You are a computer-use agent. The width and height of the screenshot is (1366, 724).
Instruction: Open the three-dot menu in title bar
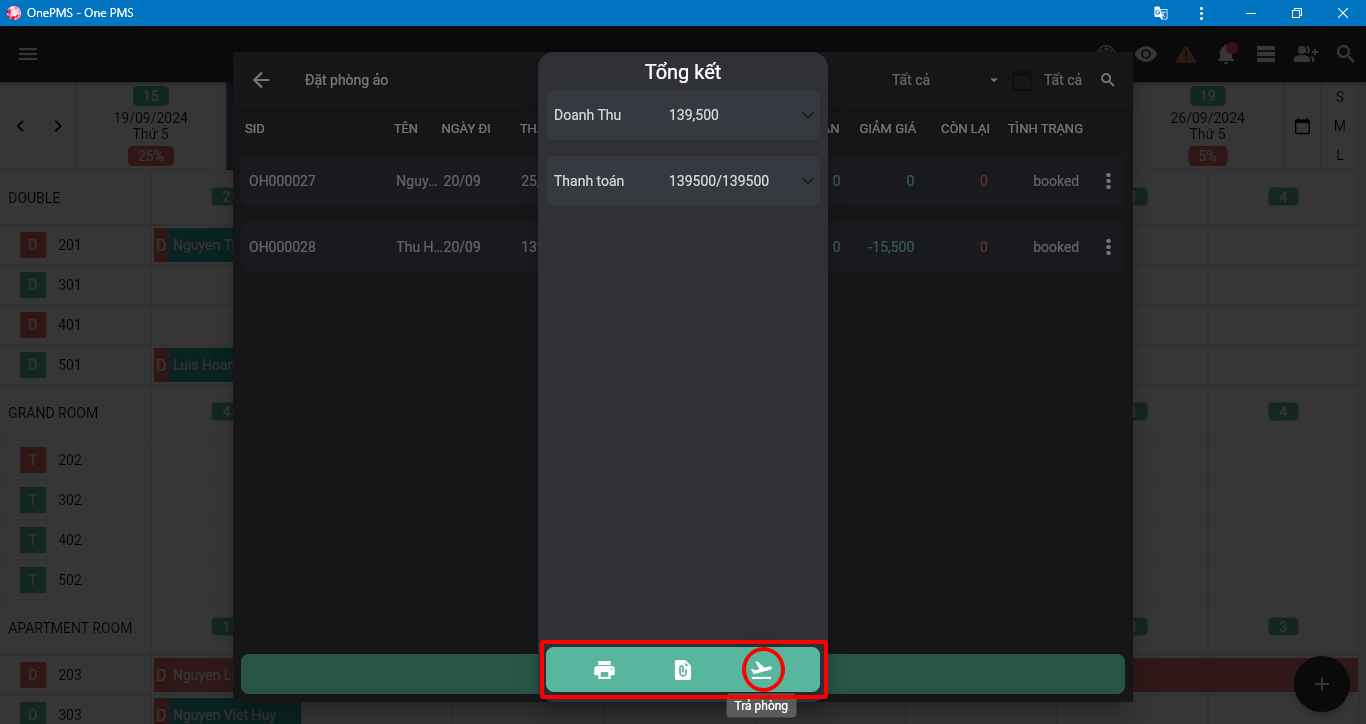tap(1201, 13)
